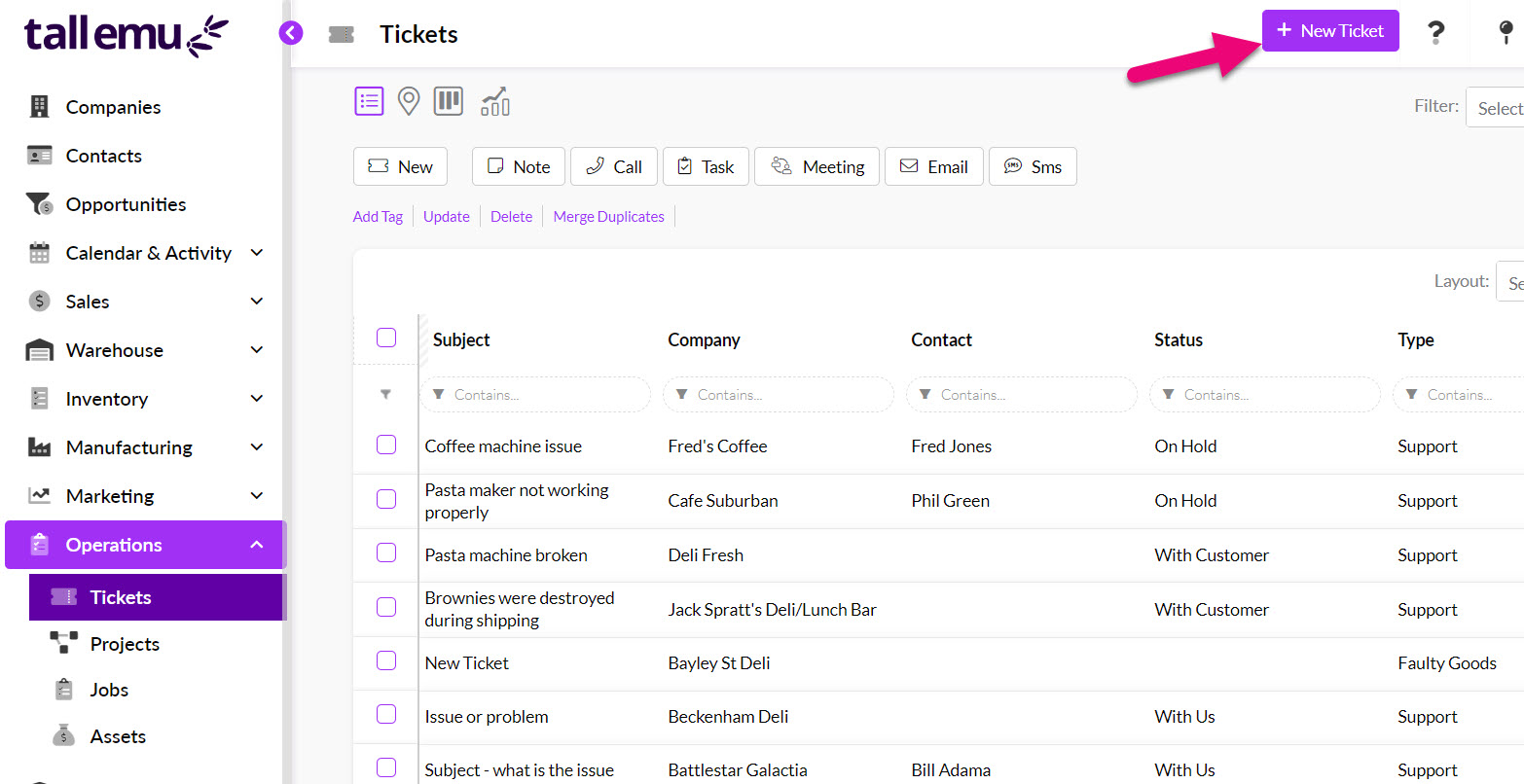
Task: Click the Manufacturing factory icon
Action: [39, 447]
